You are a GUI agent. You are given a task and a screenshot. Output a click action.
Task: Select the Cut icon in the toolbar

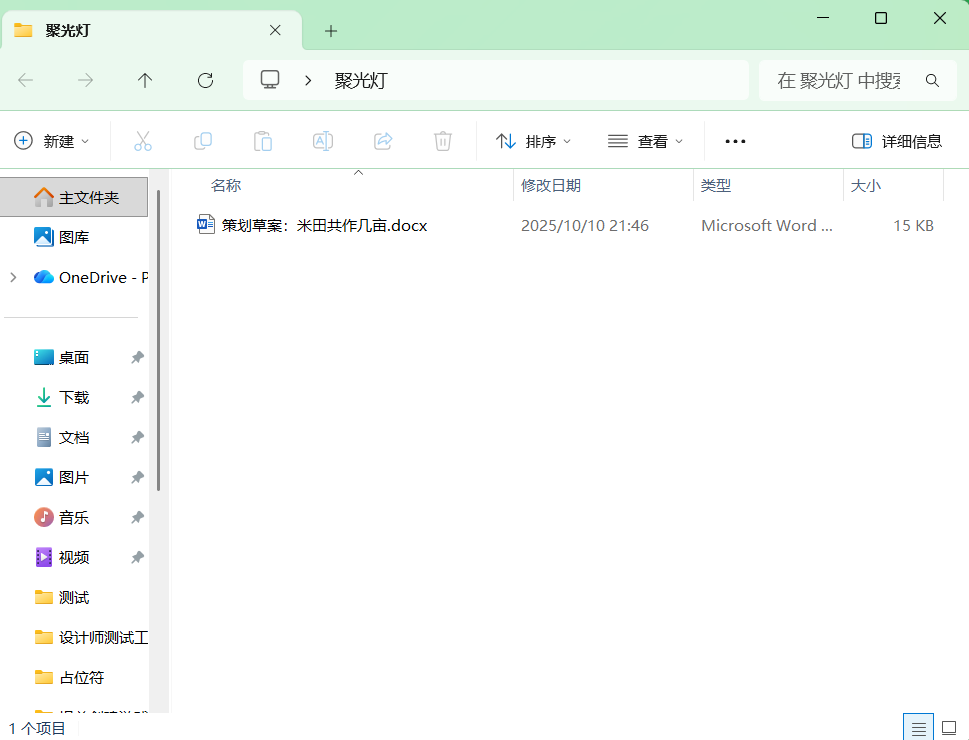coord(143,141)
